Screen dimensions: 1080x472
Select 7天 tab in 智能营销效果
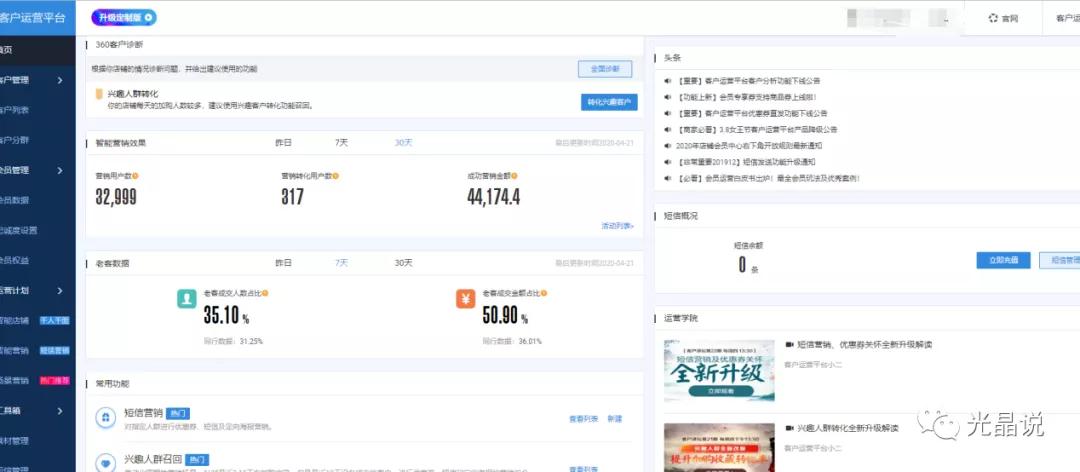(x=342, y=143)
